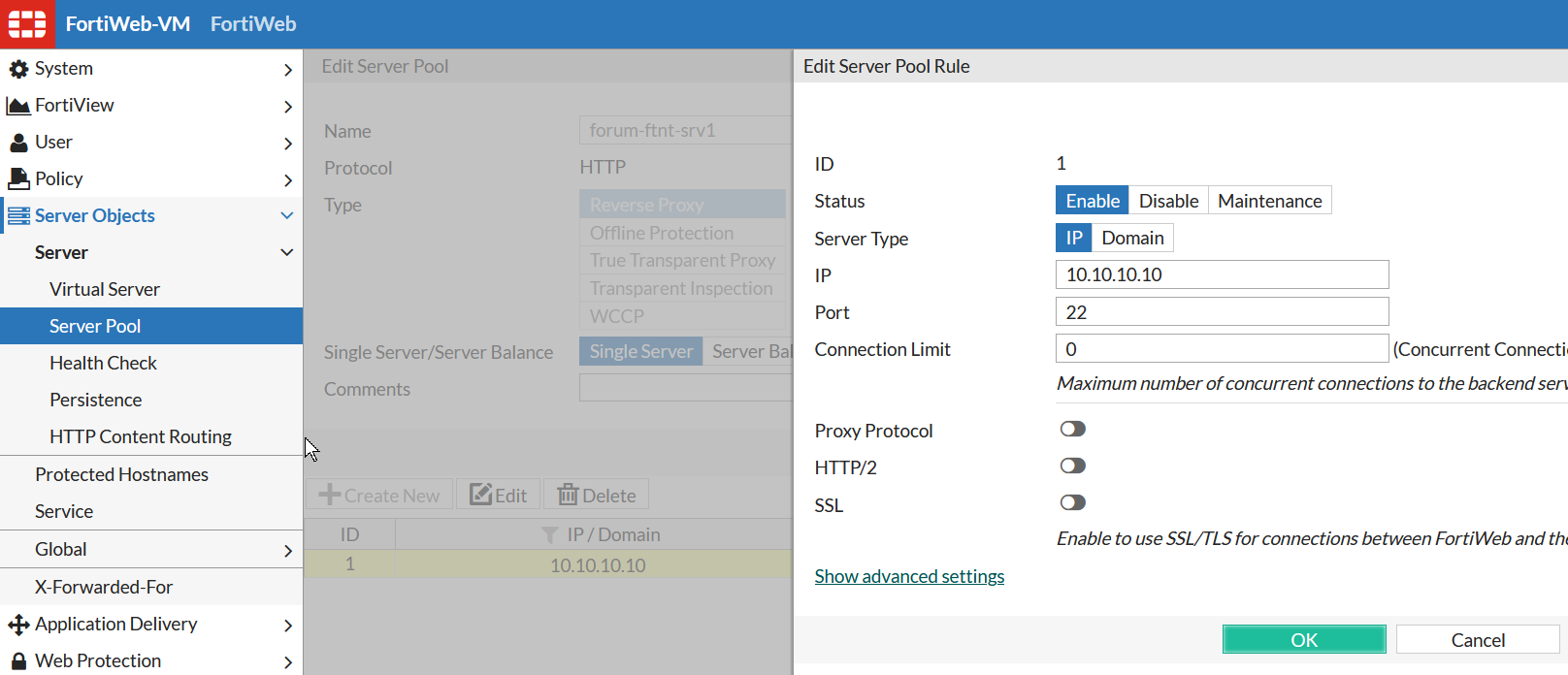Image resolution: width=1568 pixels, height=675 pixels.
Task: Expand the FortiView menu chevron
Action: point(287,107)
